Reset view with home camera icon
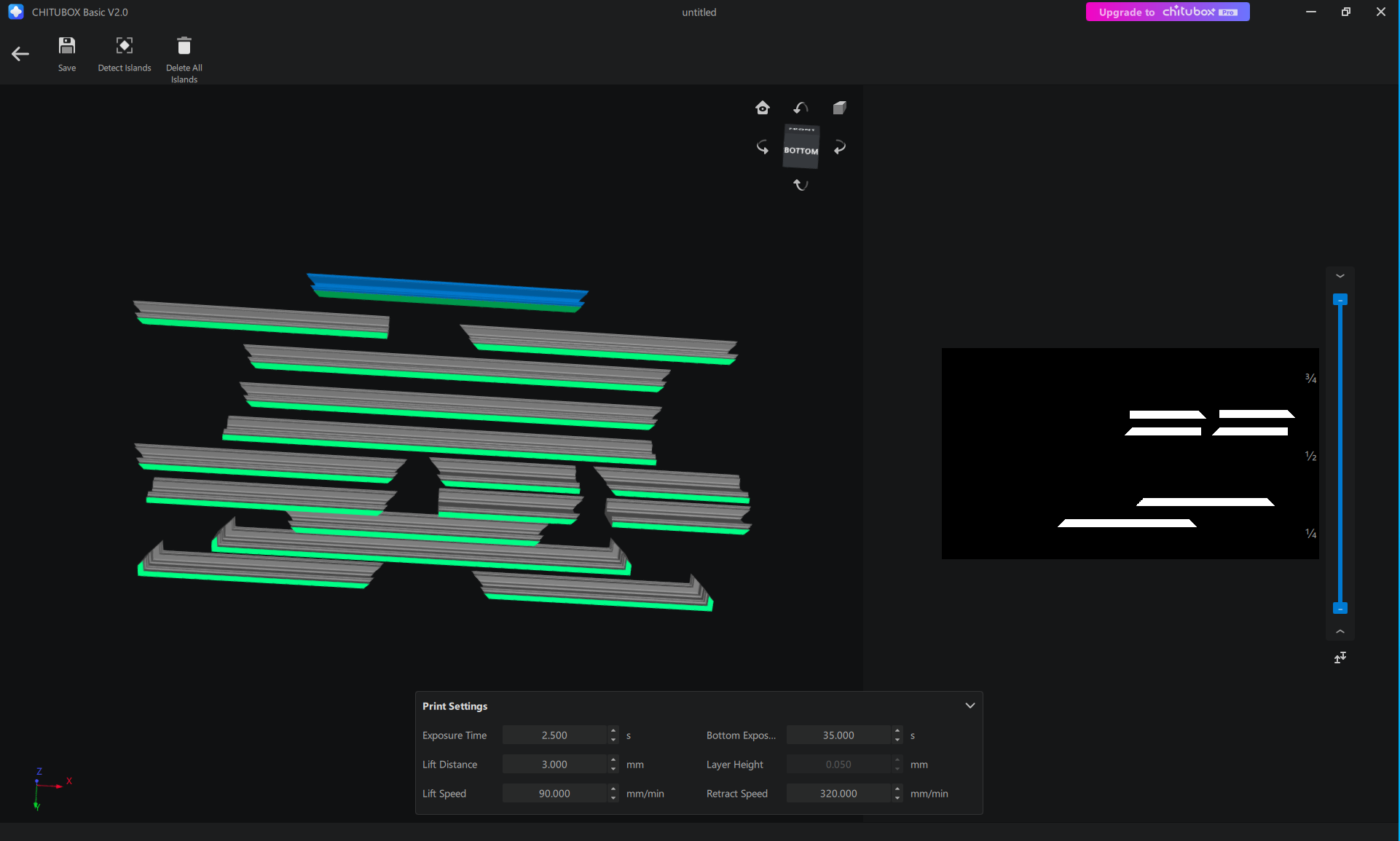The image size is (1400, 841). tap(763, 108)
